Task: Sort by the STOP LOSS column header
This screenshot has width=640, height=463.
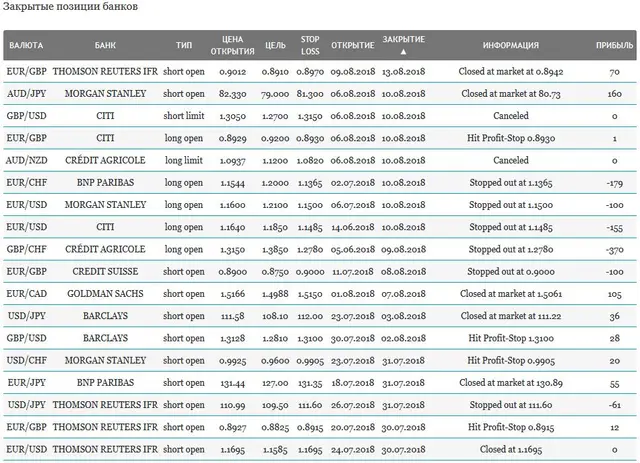Action: (310, 45)
